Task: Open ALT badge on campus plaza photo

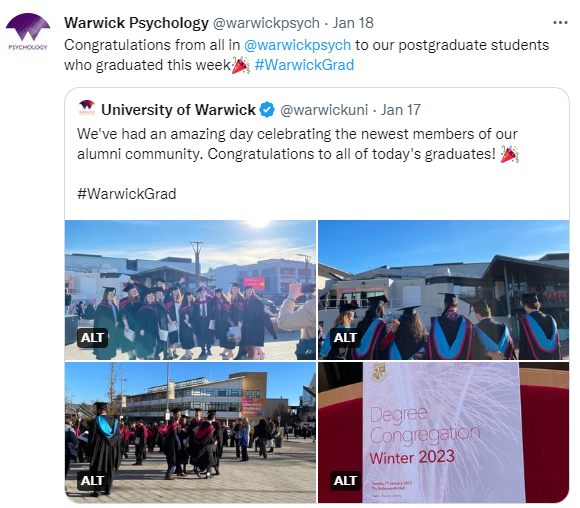Action: (92, 480)
